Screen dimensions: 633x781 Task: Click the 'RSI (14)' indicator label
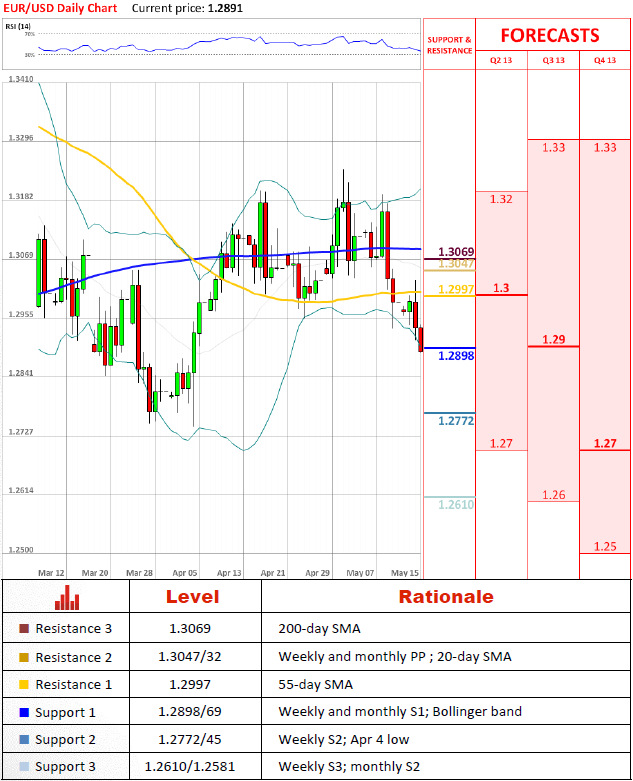tap(18, 26)
